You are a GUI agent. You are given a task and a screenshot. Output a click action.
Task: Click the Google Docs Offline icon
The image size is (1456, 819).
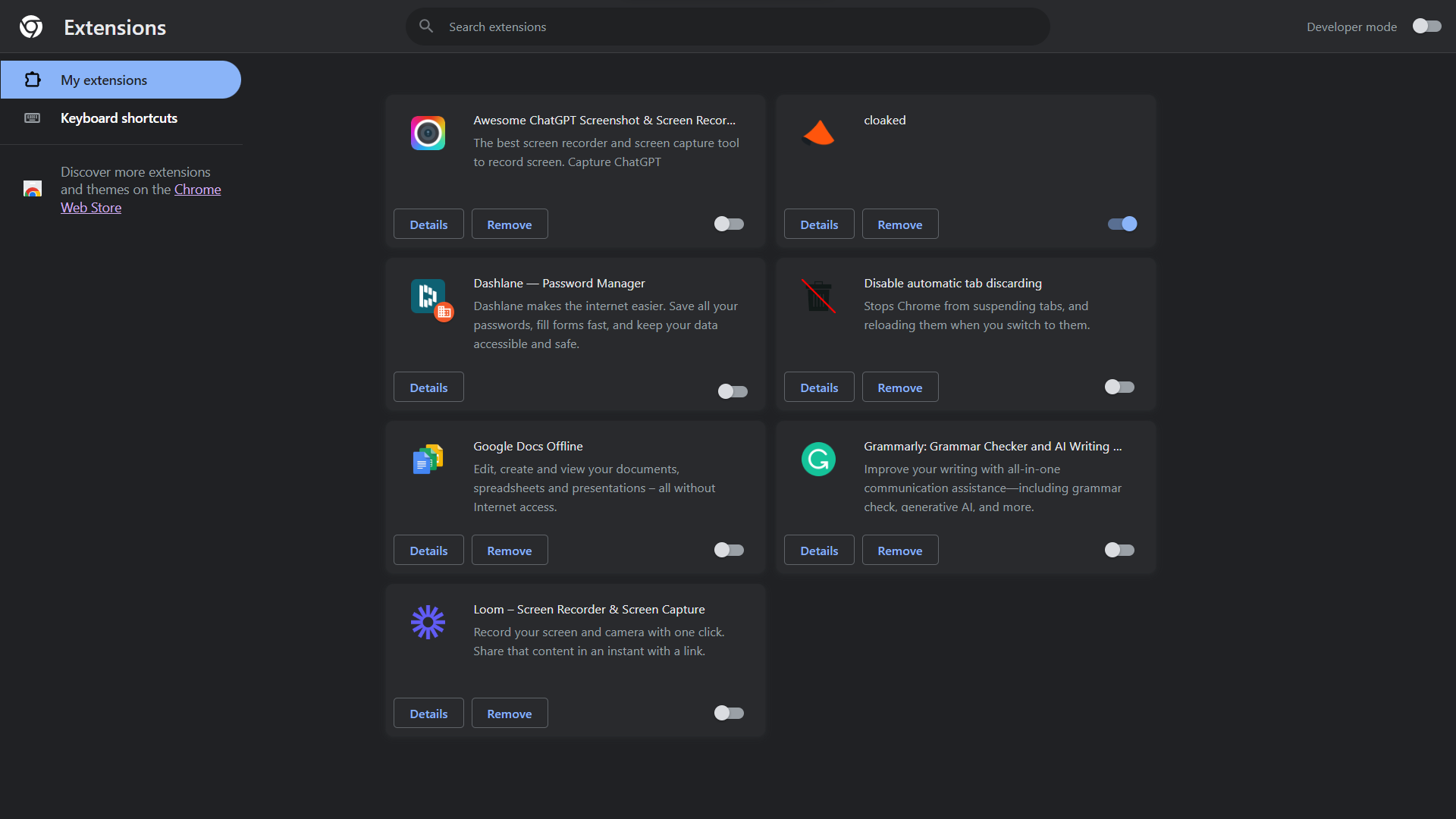pos(428,459)
